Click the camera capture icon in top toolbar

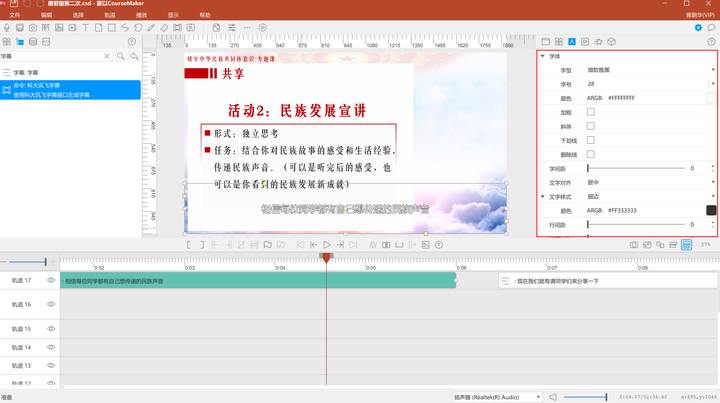[33, 28]
